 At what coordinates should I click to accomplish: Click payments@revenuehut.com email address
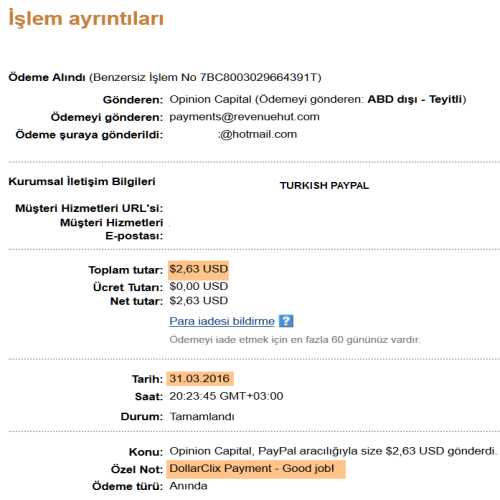coord(244,117)
